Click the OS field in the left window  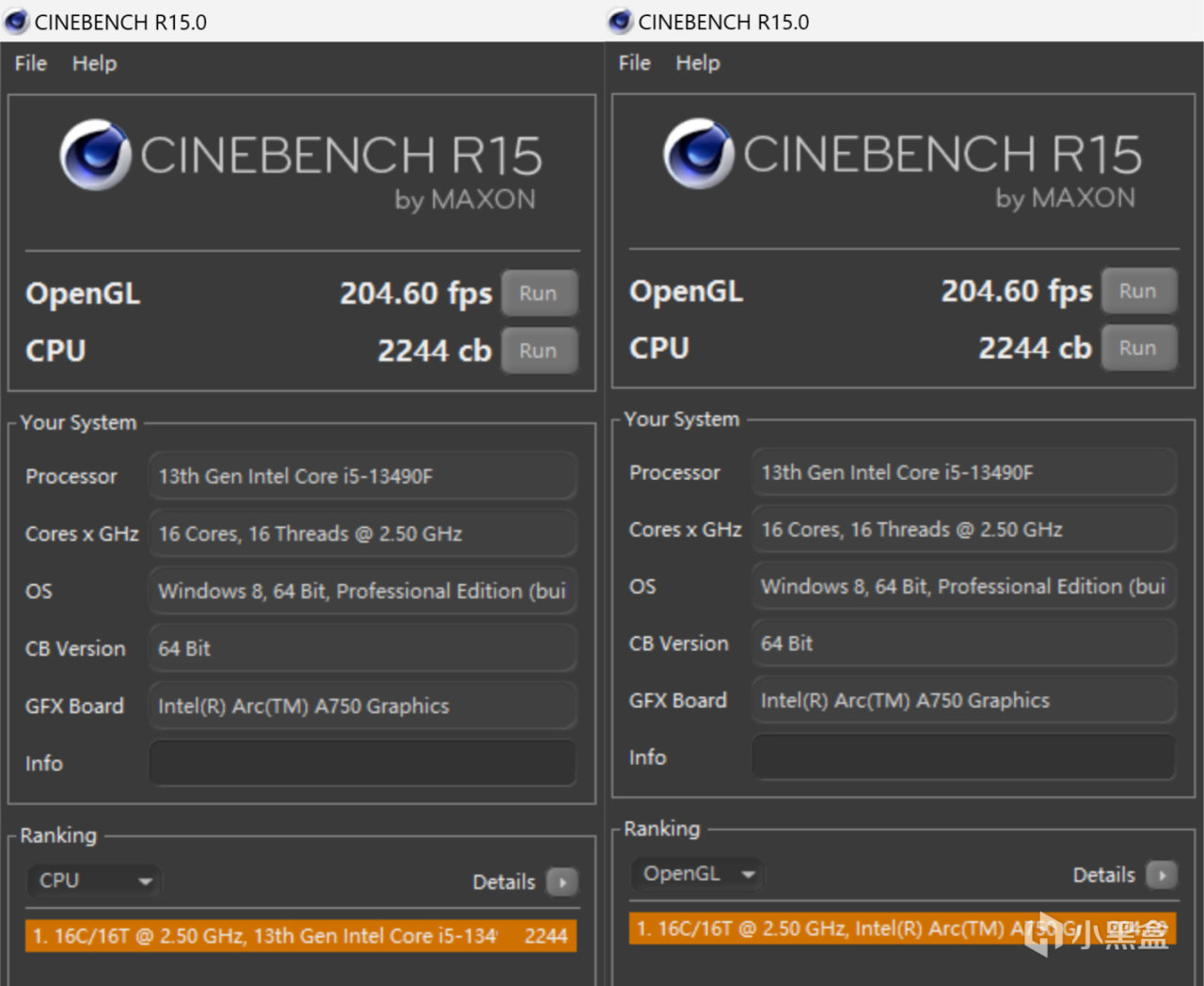[362, 591]
